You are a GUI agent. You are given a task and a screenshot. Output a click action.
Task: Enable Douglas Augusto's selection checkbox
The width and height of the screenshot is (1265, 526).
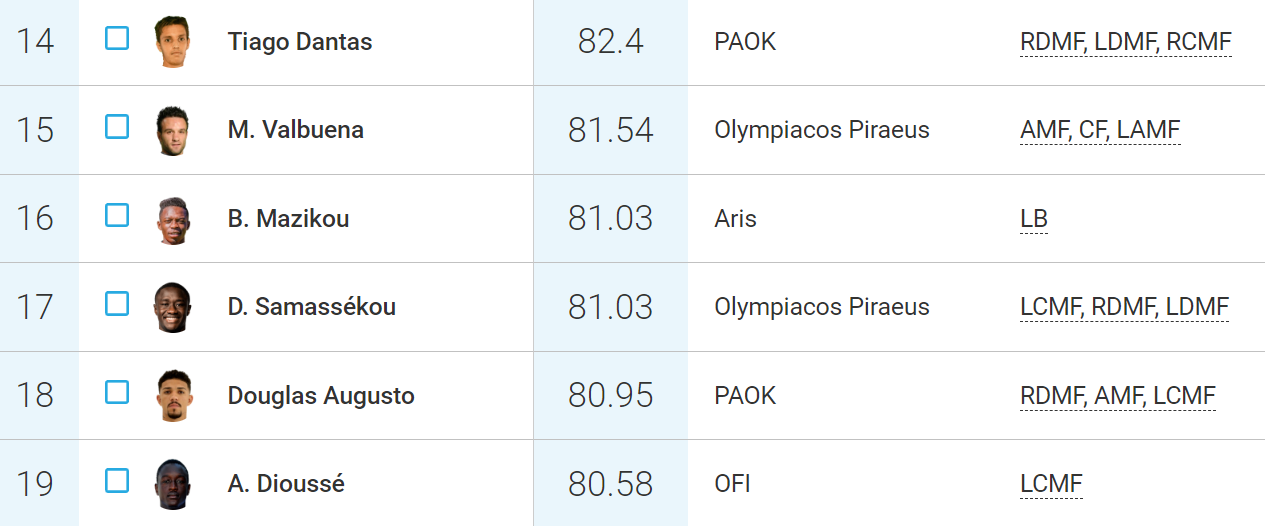pyautogui.click(x=117, y=392)
